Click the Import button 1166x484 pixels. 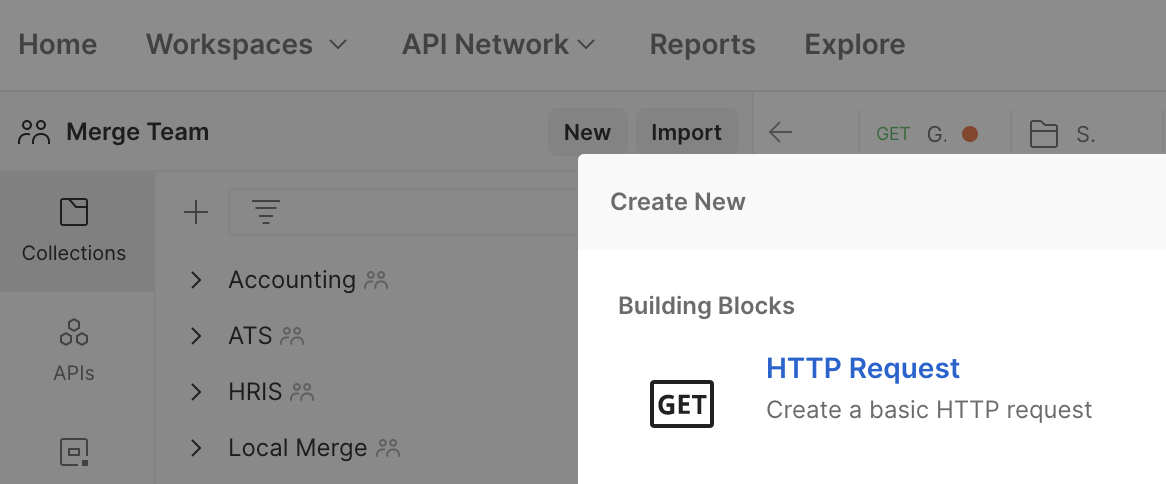(686, 133)
